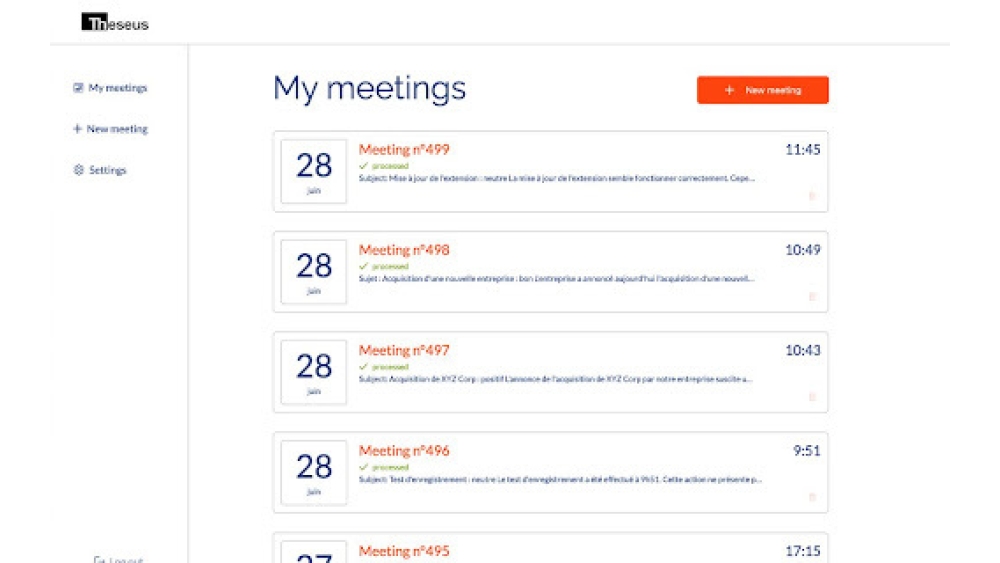The image size is (1000, 563).
Task: Delete Meeting n°499 with its trash icon
Action: coord(812,196)
